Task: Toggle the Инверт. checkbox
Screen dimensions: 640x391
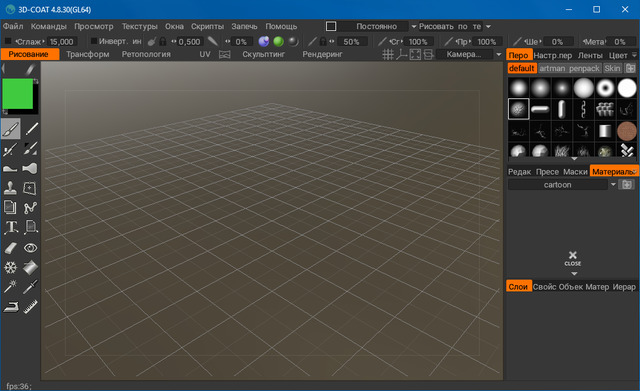Action: [x=93, y=41]
